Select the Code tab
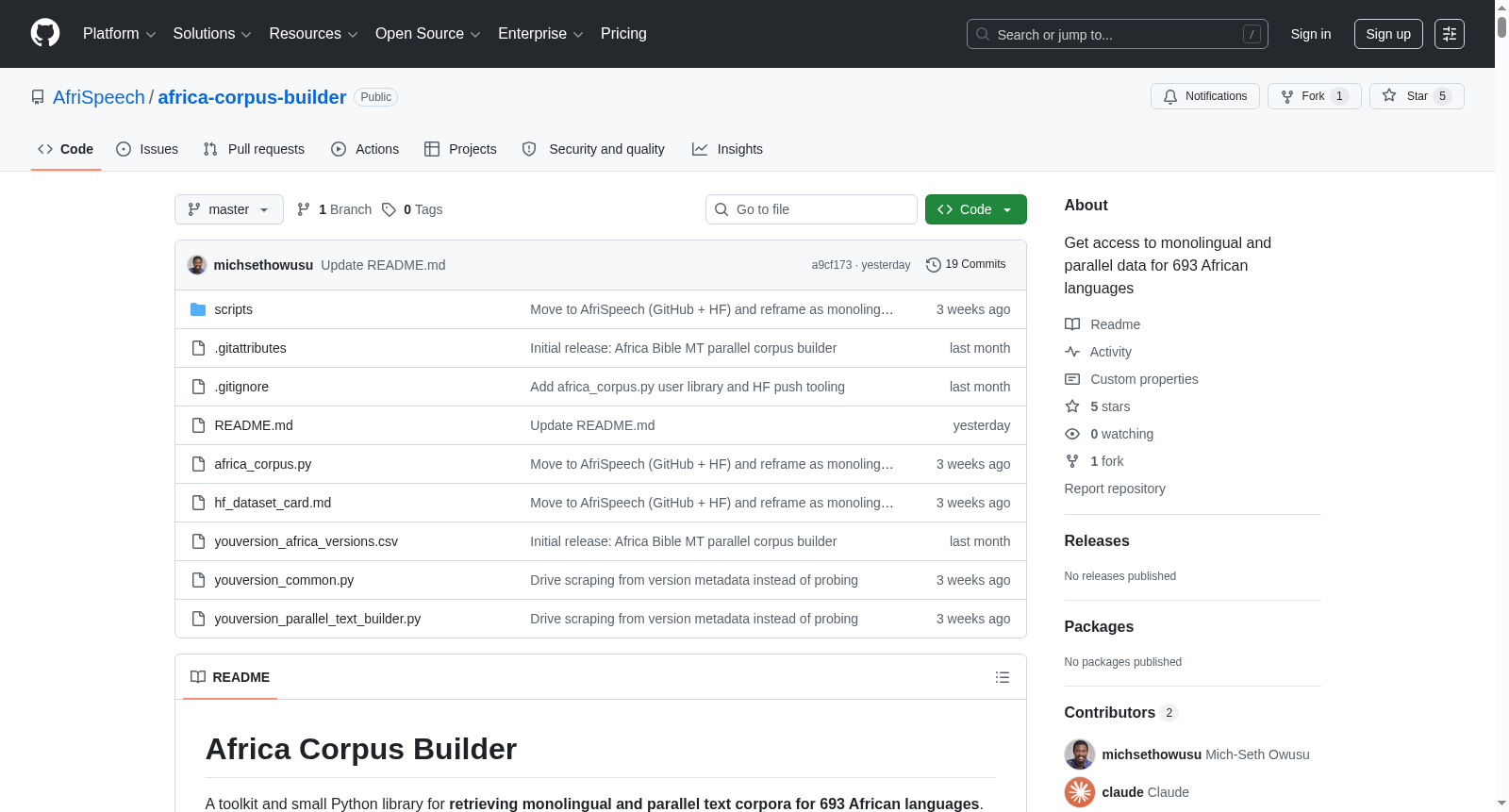Screen dimensions: 1509x812 click(x=66, y=149)
